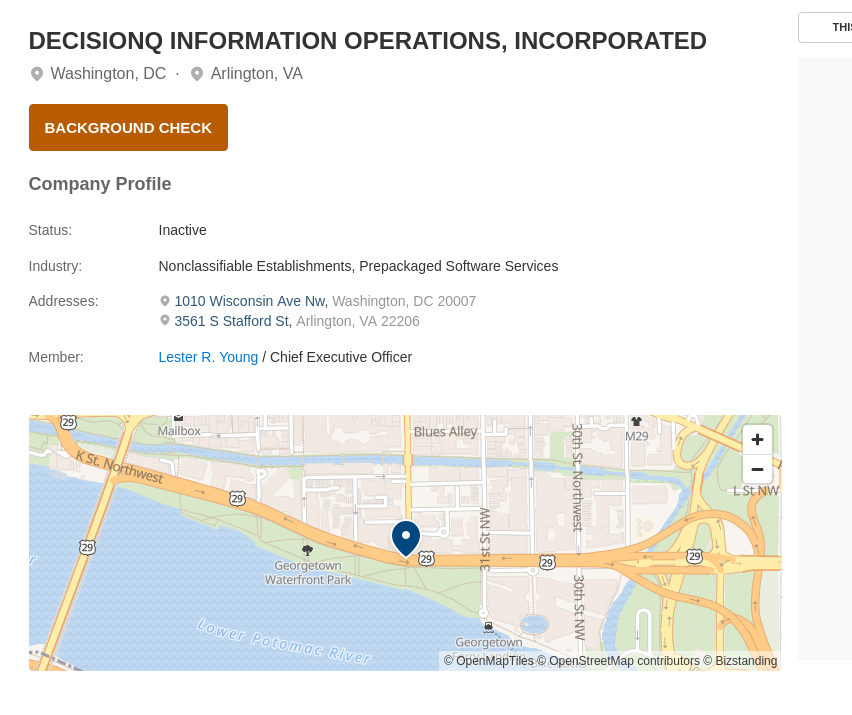Click the Industry: field label
The width and height of the screenshot is (852, 715).
[55, 266]
